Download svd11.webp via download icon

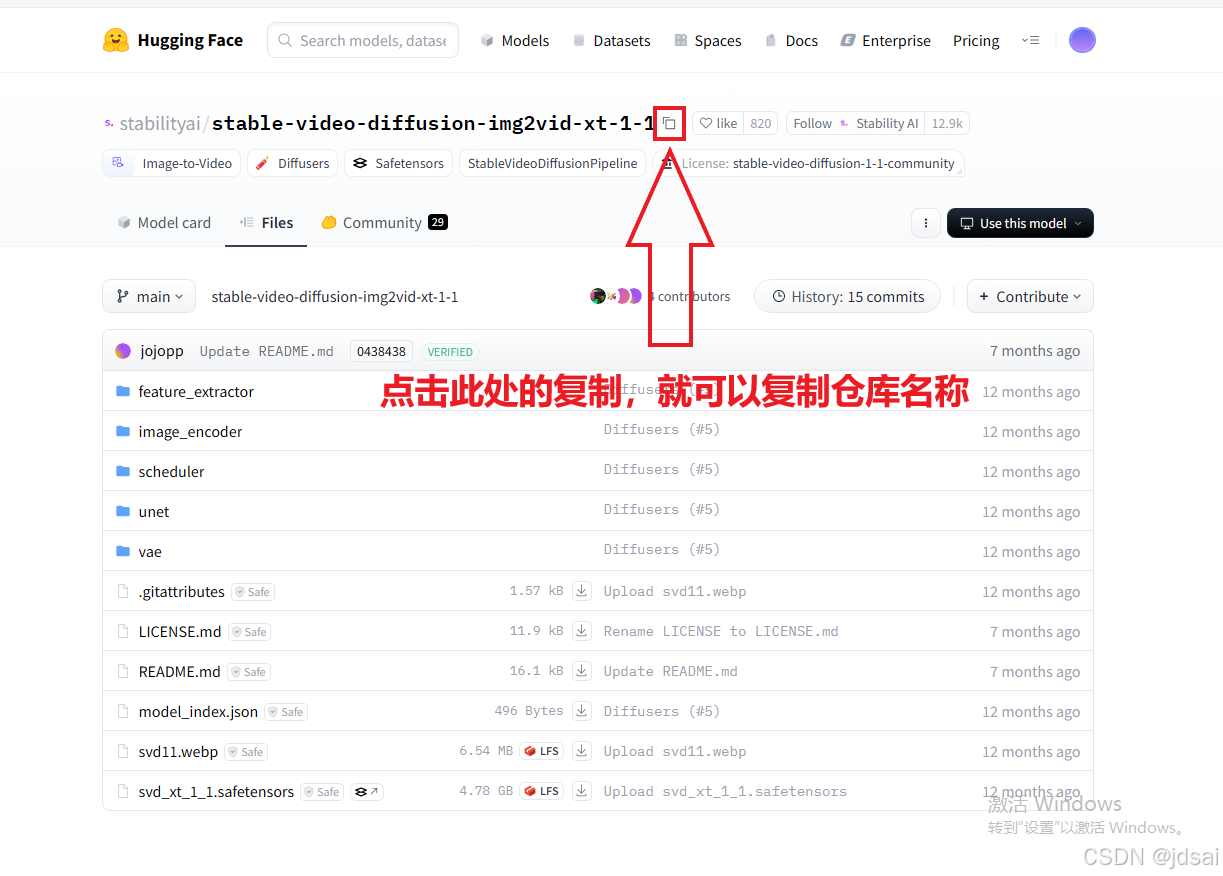(581, 751)
